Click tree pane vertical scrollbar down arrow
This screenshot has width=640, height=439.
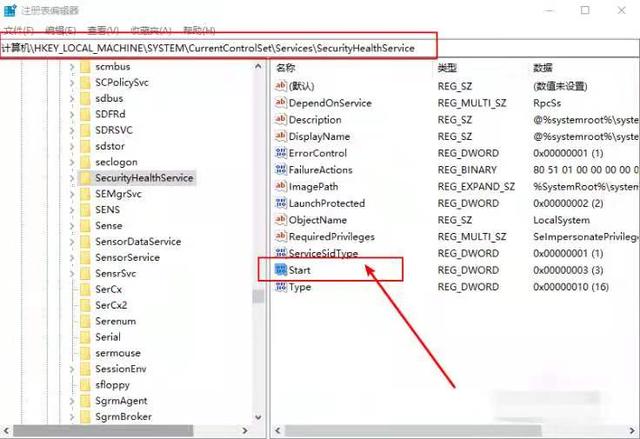[258, 417]
